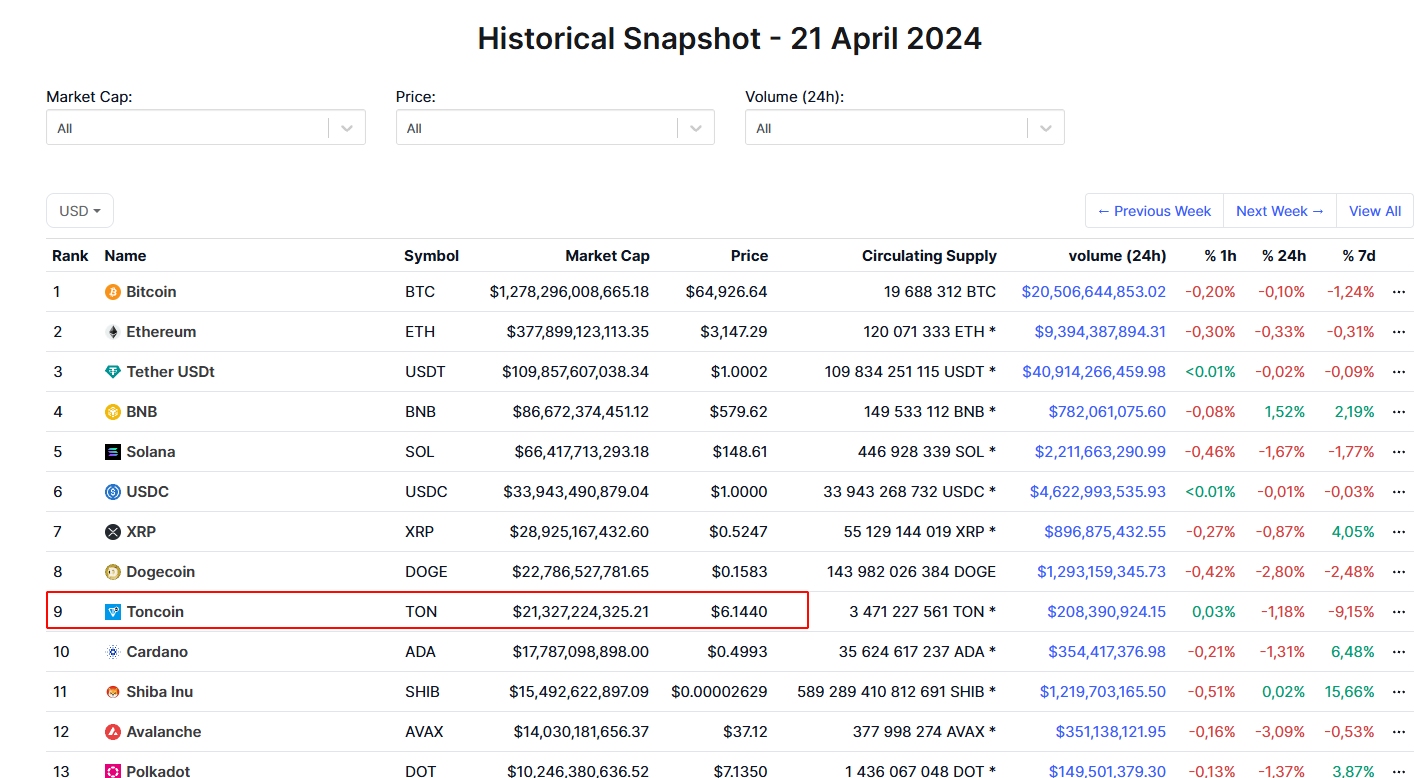The height and width of the screenshot is (778, 1415).
Task: Open the three-dot menu for Cardano row
Action: 1398,652
